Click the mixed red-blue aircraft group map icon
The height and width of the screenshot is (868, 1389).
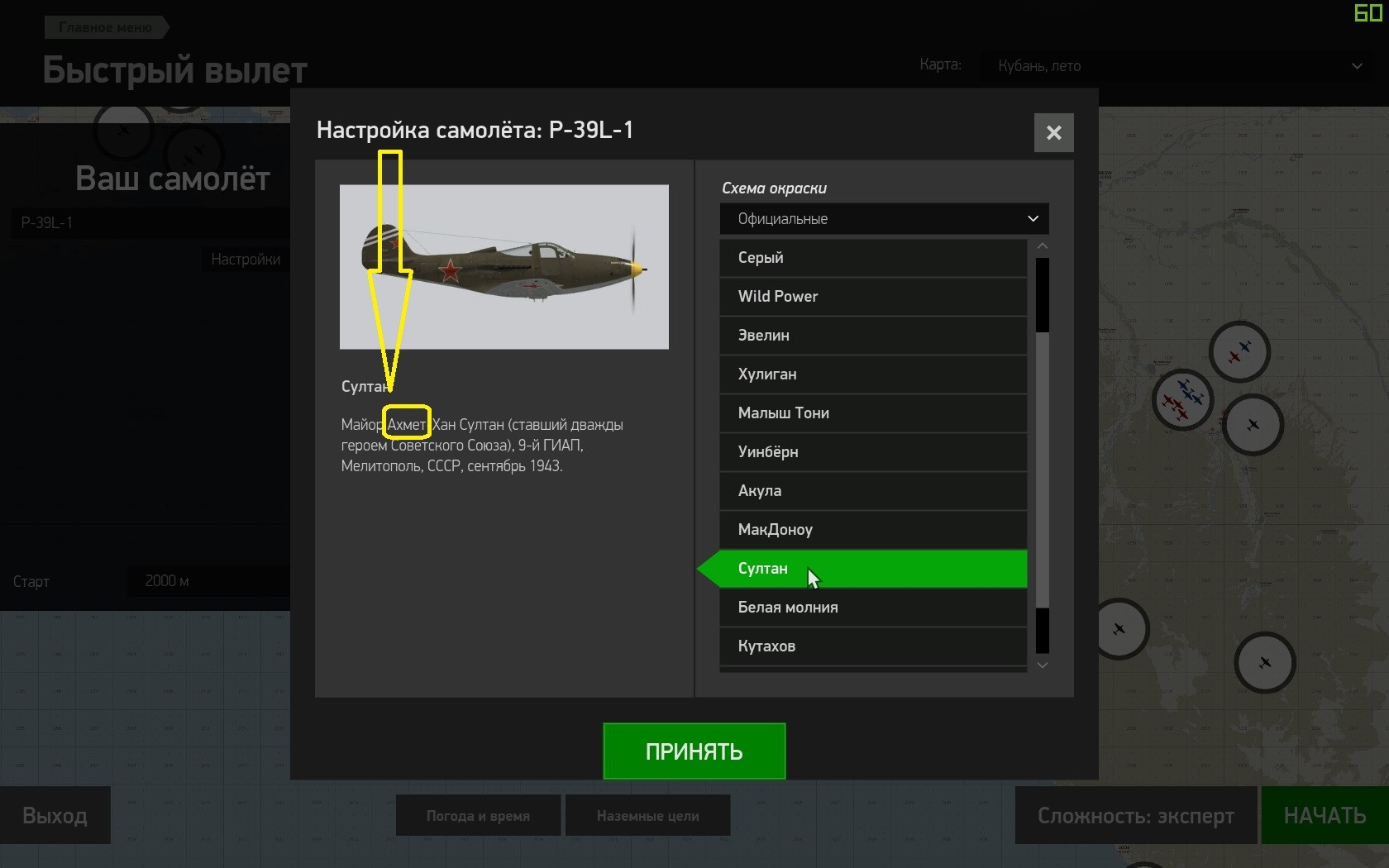pos(1183,400)
